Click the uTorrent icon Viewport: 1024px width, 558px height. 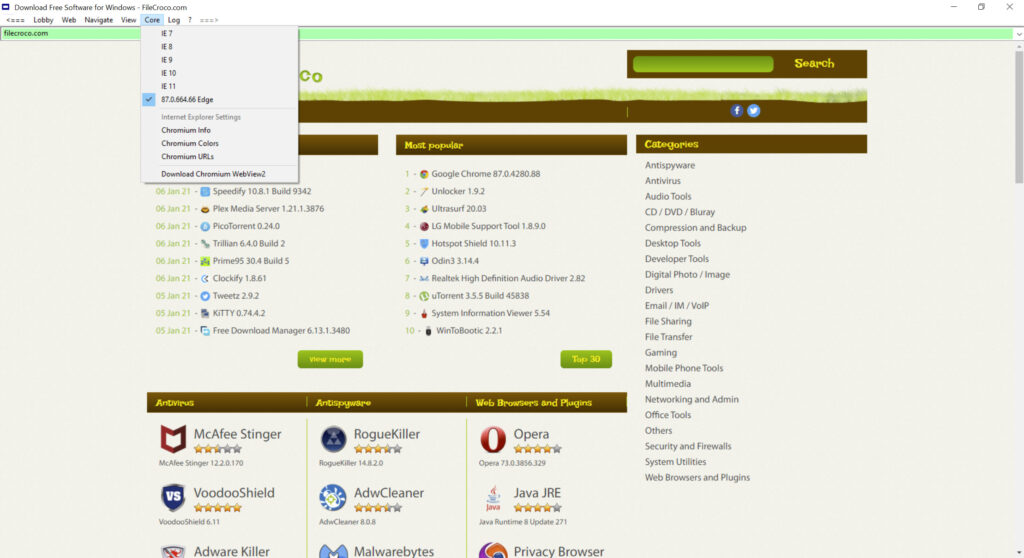(x=424, y=296)
